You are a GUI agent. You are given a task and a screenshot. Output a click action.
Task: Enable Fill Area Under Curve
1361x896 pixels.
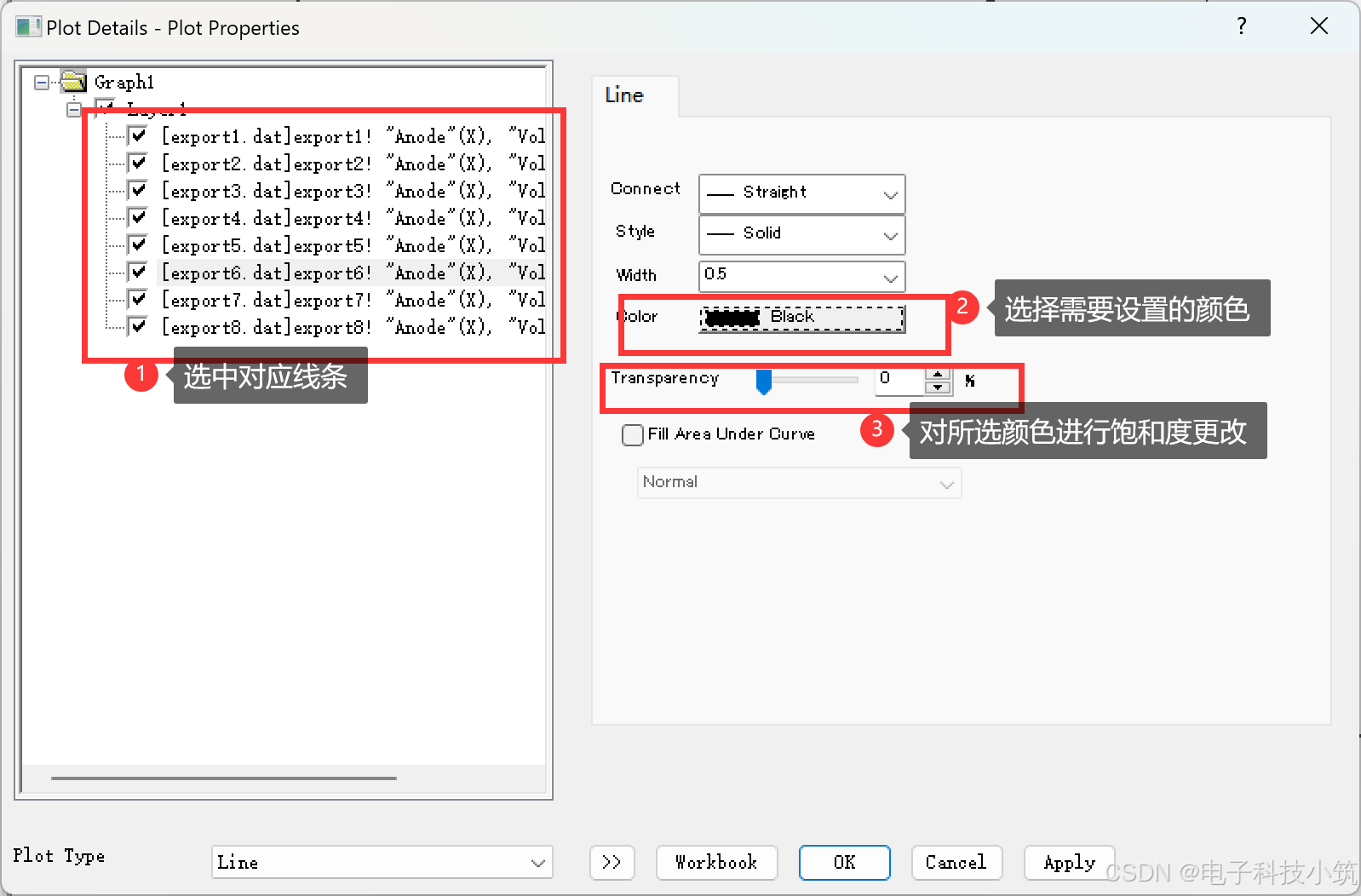point(633,435)
